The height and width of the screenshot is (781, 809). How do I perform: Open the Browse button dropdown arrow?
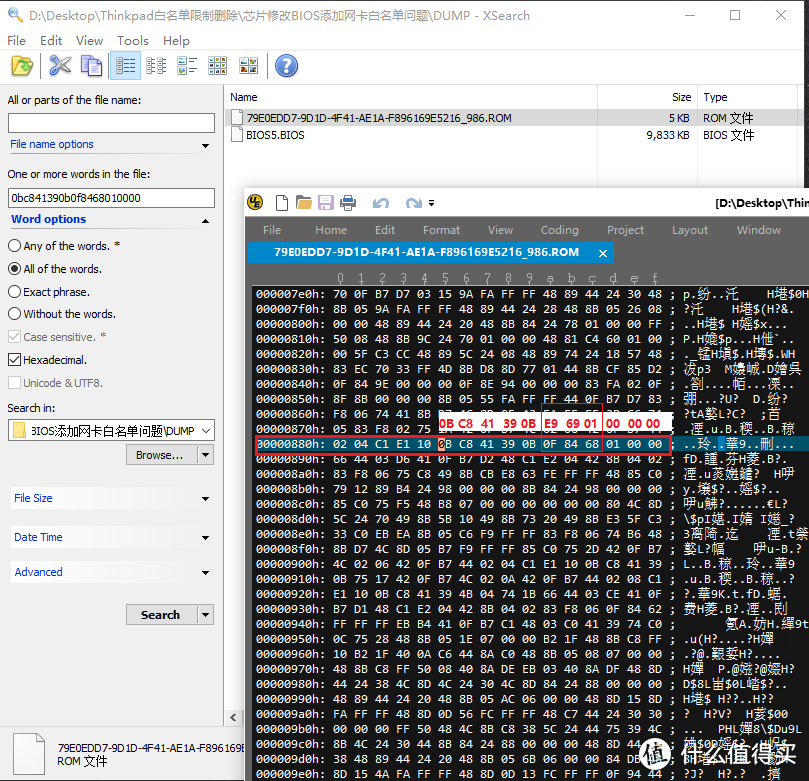pos(206,455)
